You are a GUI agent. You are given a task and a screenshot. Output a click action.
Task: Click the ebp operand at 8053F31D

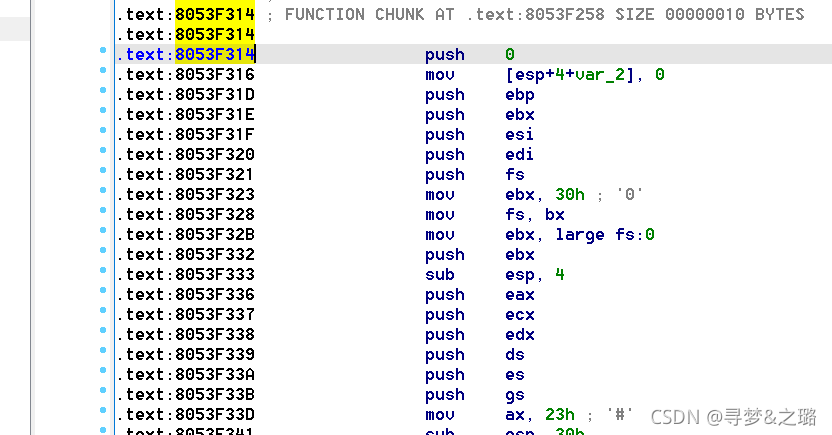[x=520, y=95]
